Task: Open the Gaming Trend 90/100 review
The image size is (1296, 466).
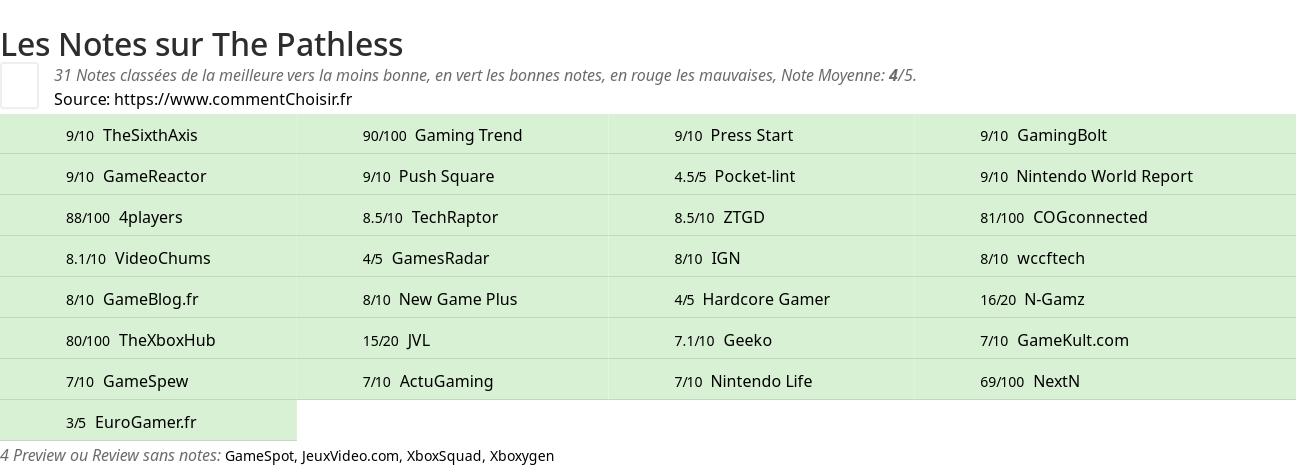Action: coord(452,135)
